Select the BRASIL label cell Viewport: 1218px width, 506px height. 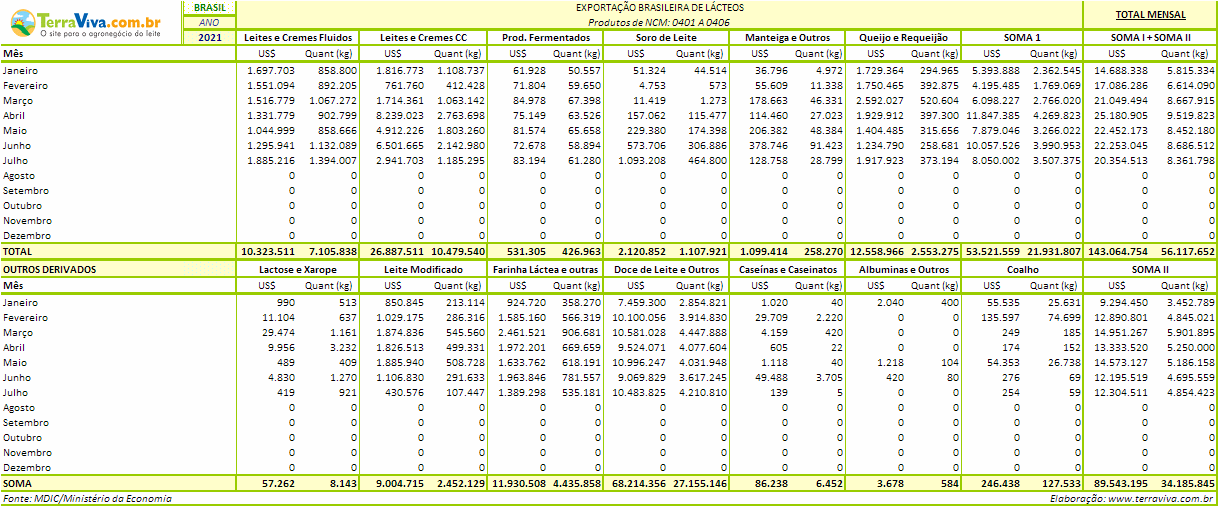click(210, 7)
